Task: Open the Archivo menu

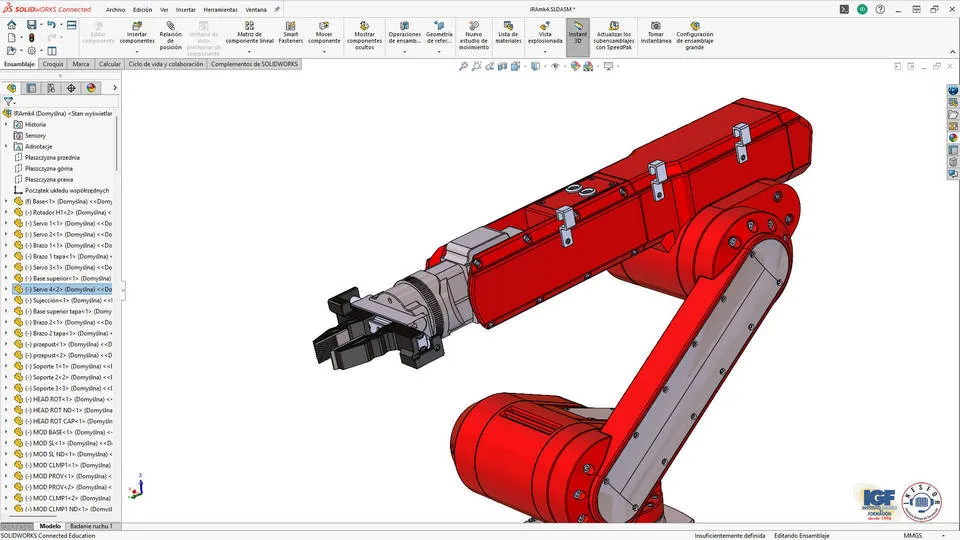Action: coord(115,10)
